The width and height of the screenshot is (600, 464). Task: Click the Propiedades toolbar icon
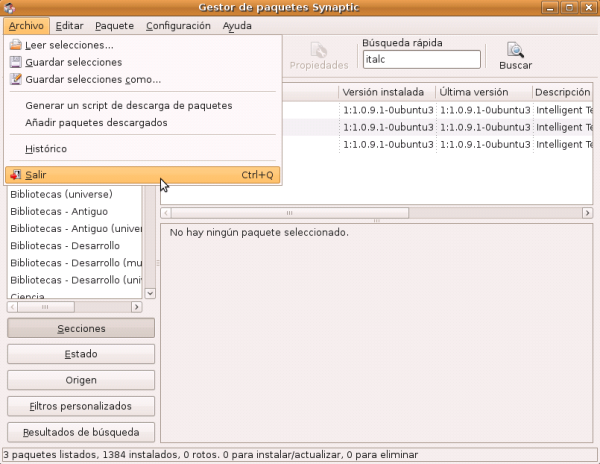318,51
